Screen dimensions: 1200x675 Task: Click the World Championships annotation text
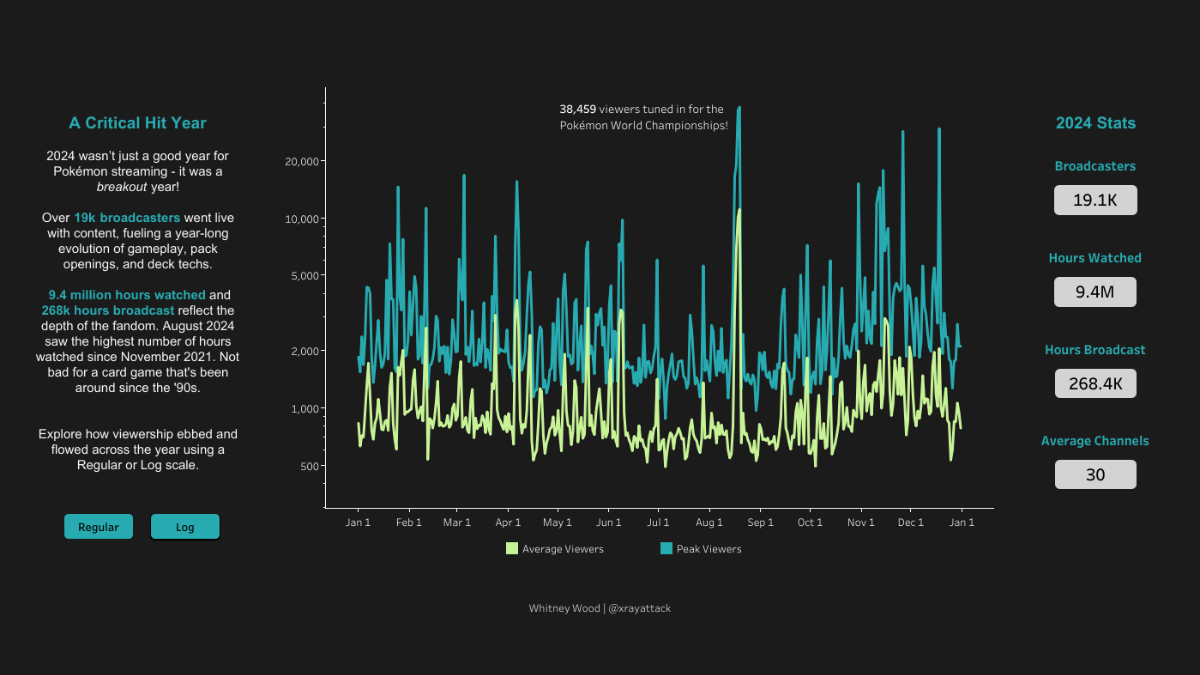click(x=643, y=117)
